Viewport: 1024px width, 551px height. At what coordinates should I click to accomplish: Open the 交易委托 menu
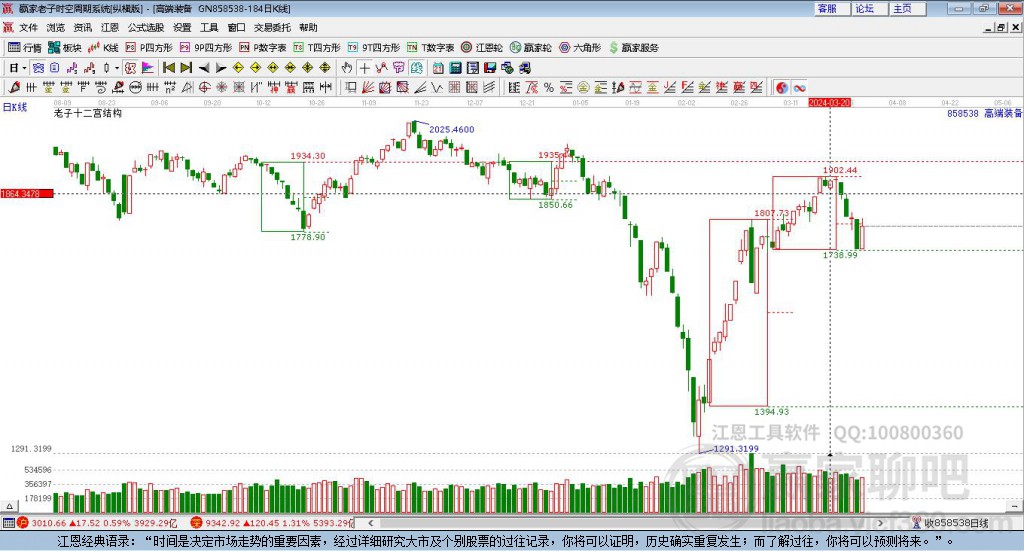[272, 27]
